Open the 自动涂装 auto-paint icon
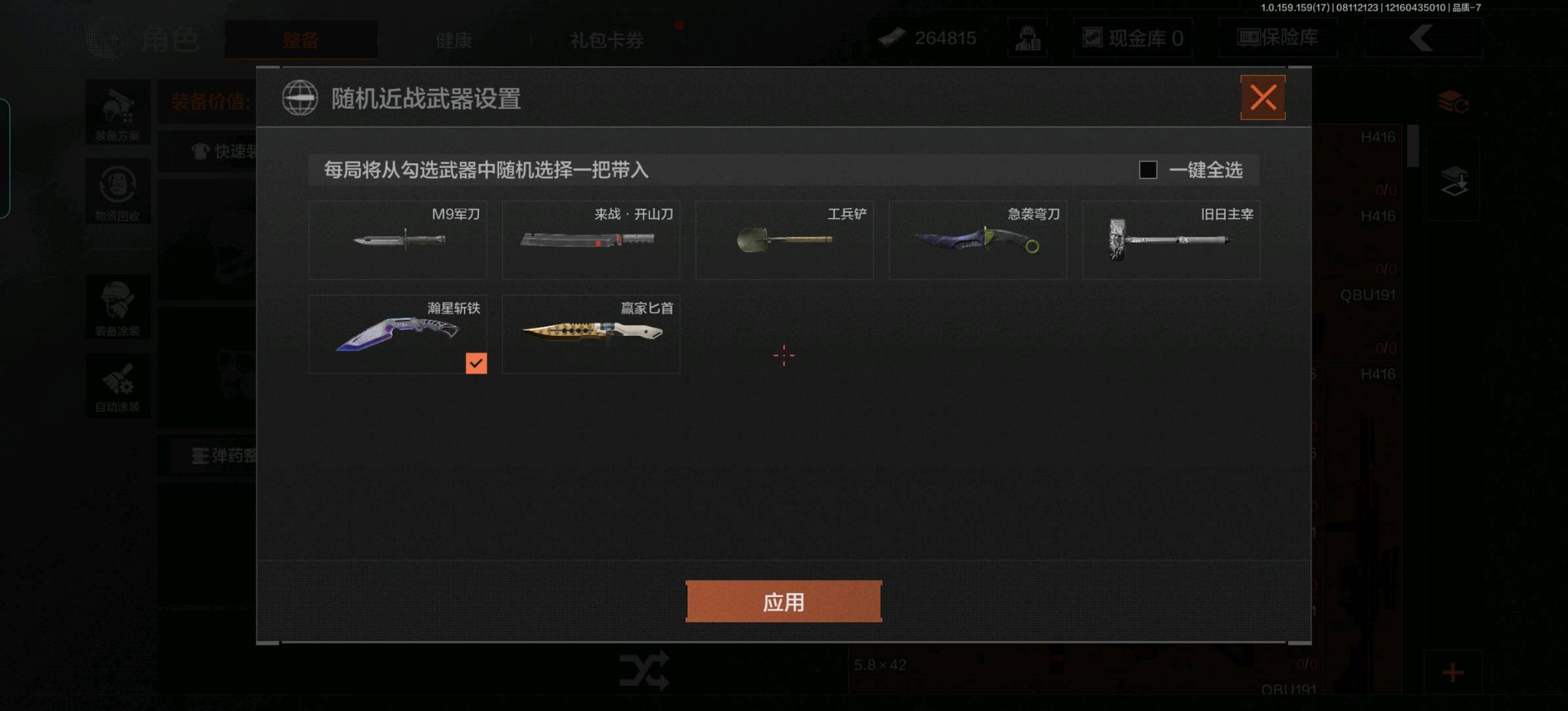Viewport: 1568px width, 711px height. tap(118, 385)
